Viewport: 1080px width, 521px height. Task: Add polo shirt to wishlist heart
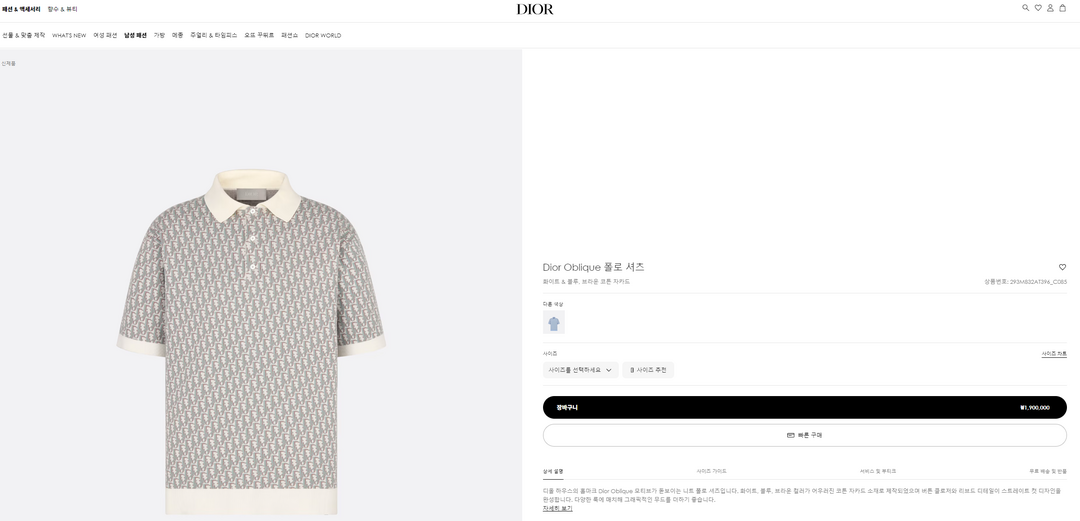tap(1062, 267)
